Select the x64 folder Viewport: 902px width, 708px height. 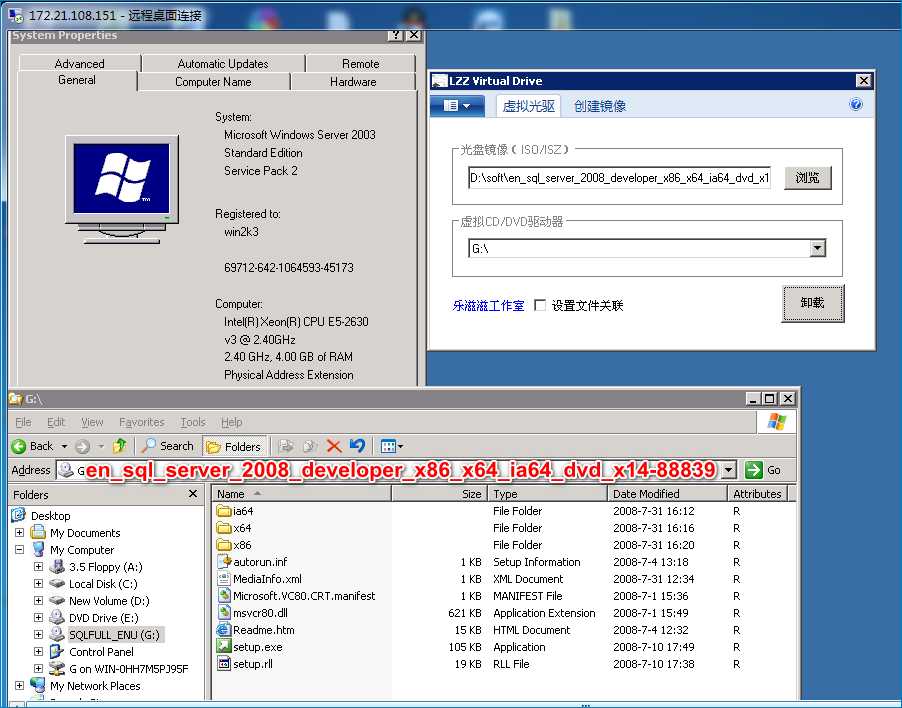coord(234,528)
